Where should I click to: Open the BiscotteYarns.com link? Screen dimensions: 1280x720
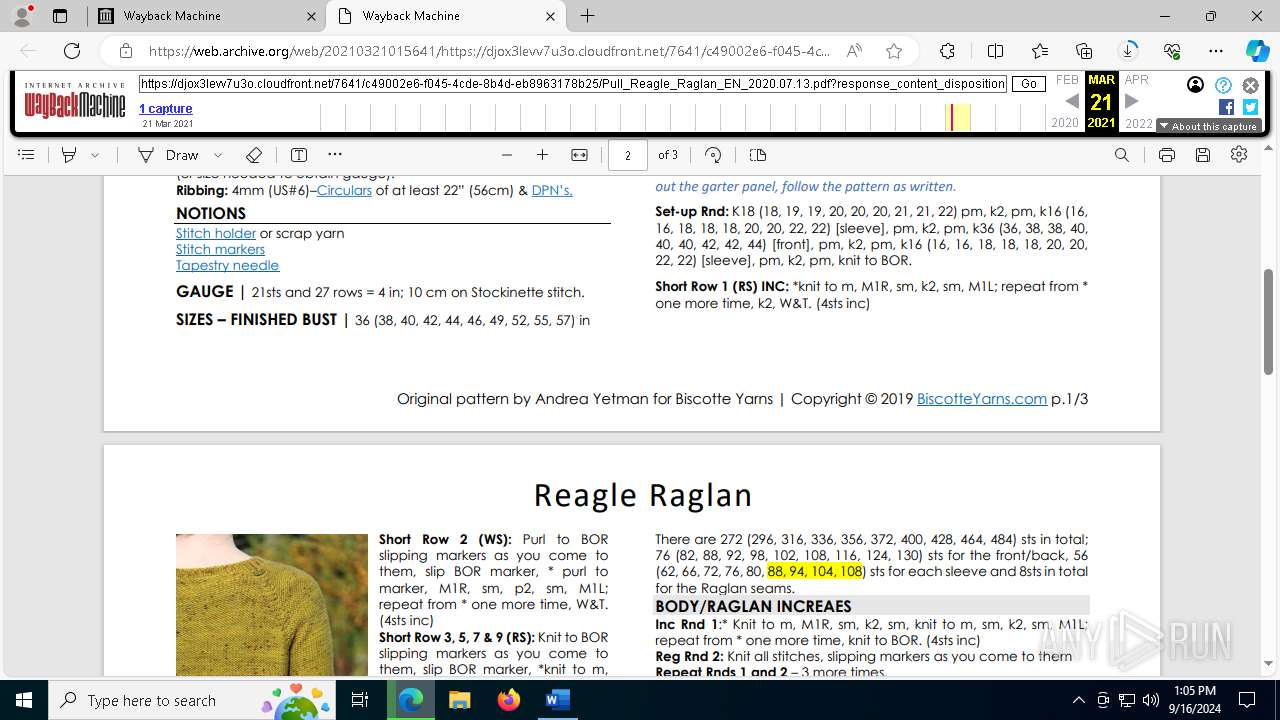click(982, 398)
